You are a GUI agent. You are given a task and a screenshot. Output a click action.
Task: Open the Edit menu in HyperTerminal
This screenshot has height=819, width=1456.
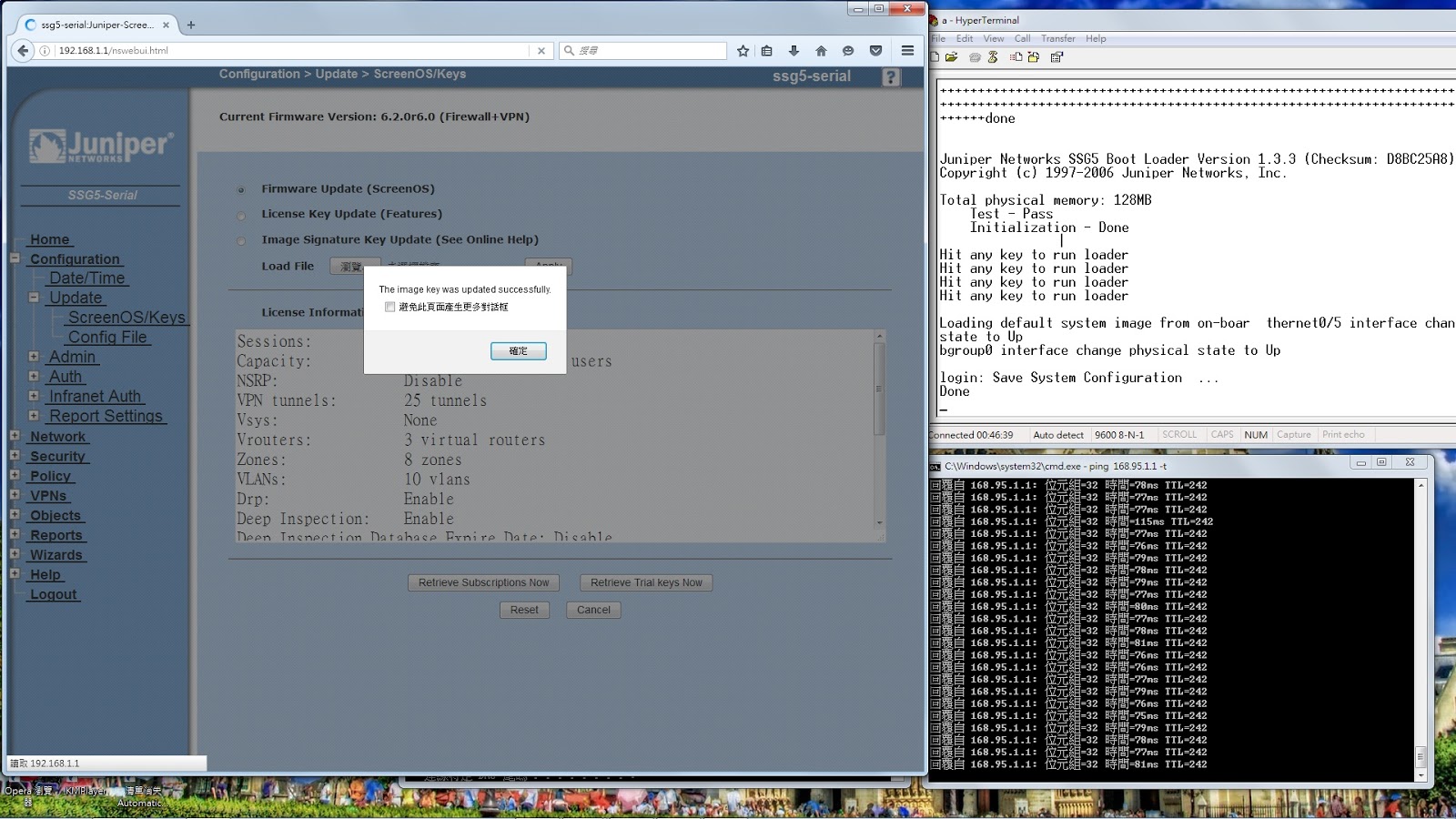(x=965, y=39)
